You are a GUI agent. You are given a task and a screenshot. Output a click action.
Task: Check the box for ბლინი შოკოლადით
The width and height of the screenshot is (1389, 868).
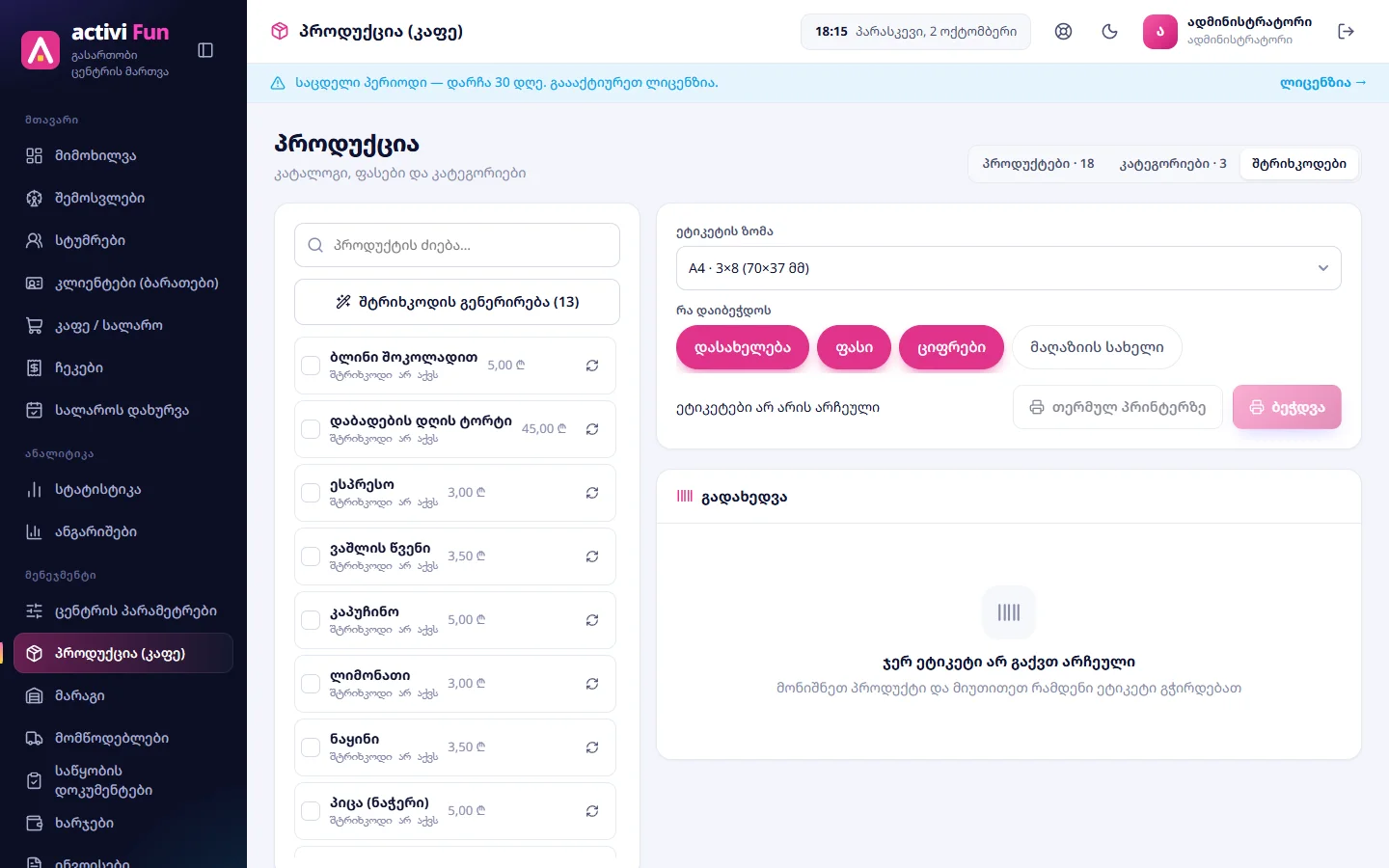pyautogui.click(x=311, y=366)
